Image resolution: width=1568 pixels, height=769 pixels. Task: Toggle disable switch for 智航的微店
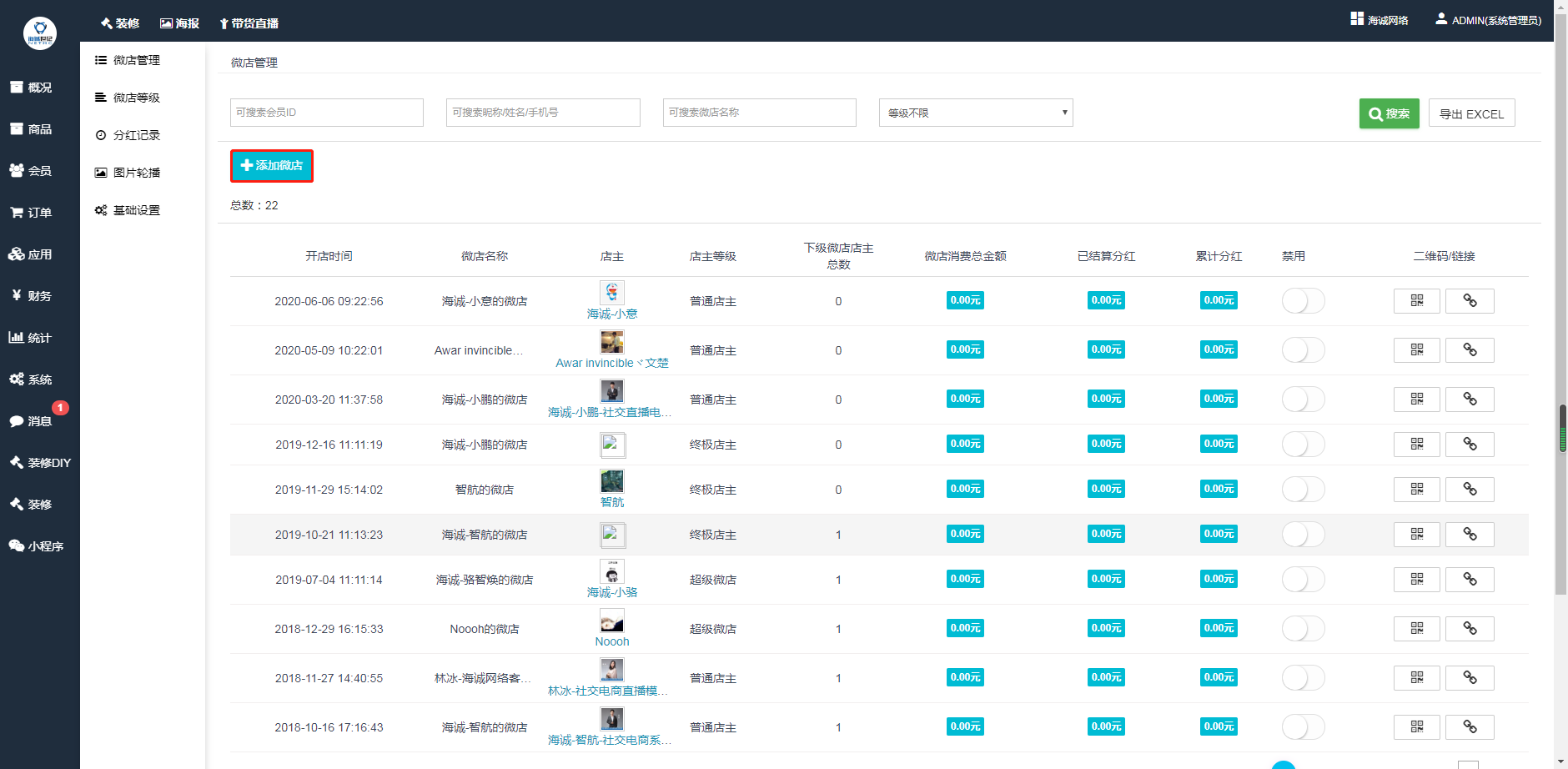[1302, 490]
